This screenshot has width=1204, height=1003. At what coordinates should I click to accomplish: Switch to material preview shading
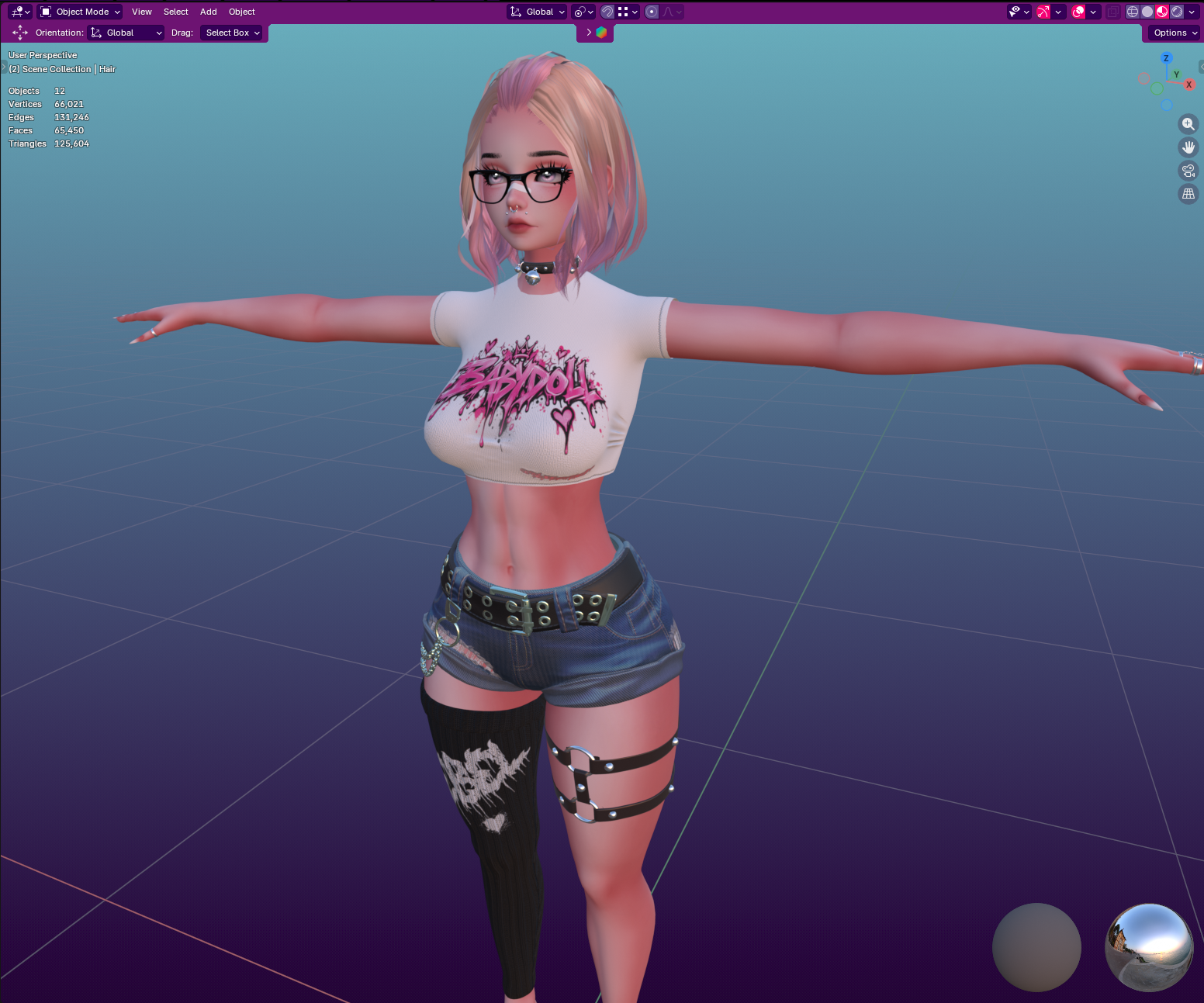click(x=1162, y=12)
